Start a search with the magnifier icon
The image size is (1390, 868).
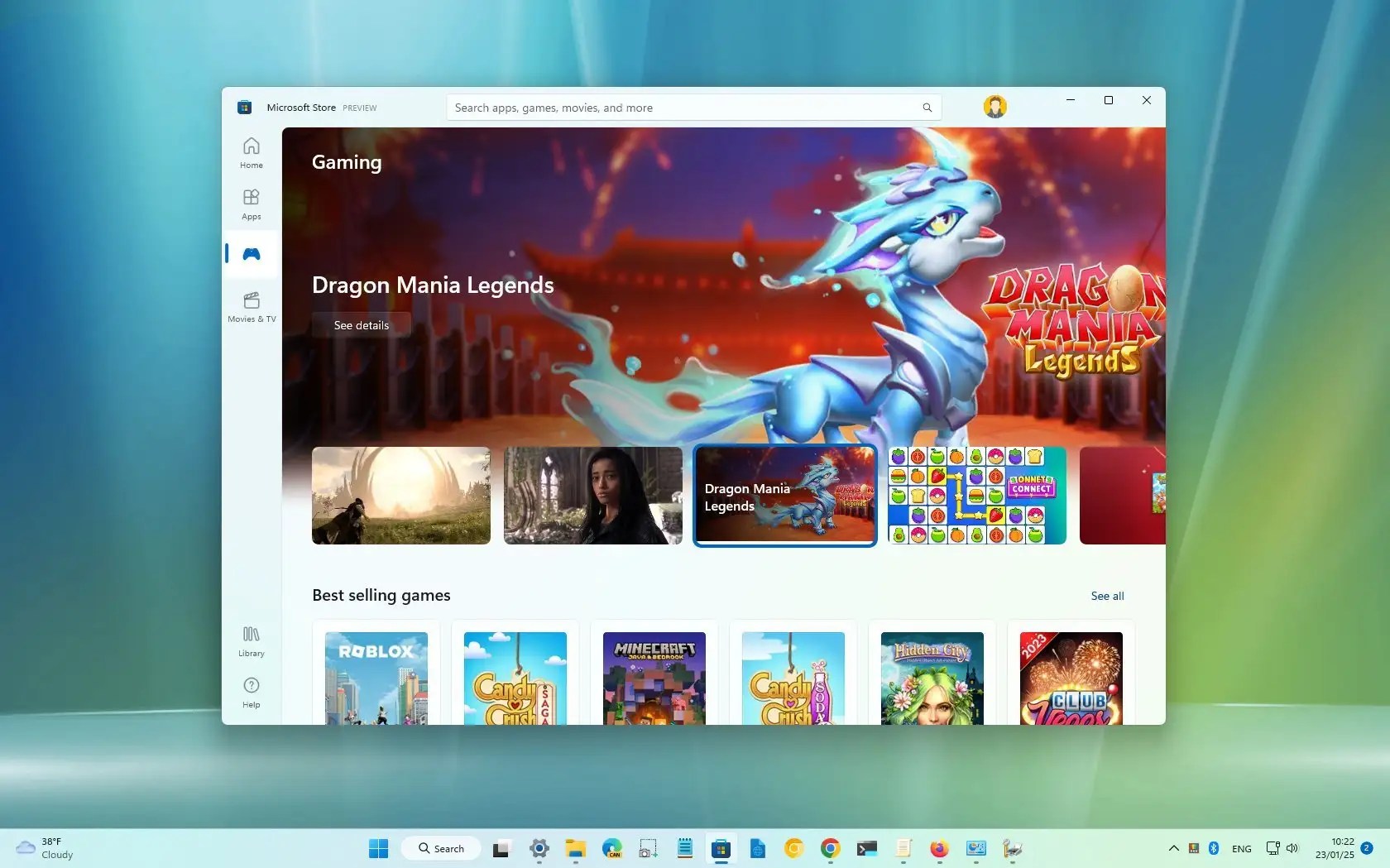coord(926,107)
